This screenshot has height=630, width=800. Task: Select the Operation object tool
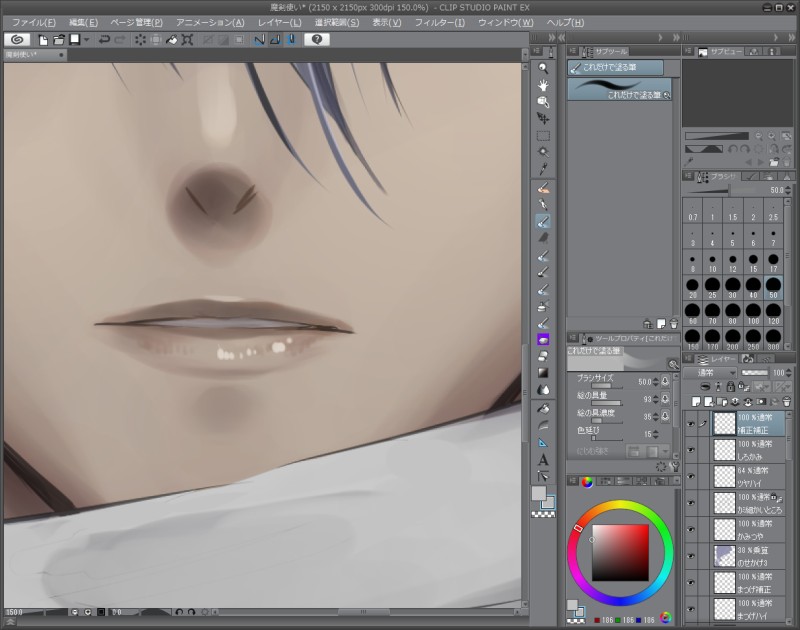coord(543,102)
